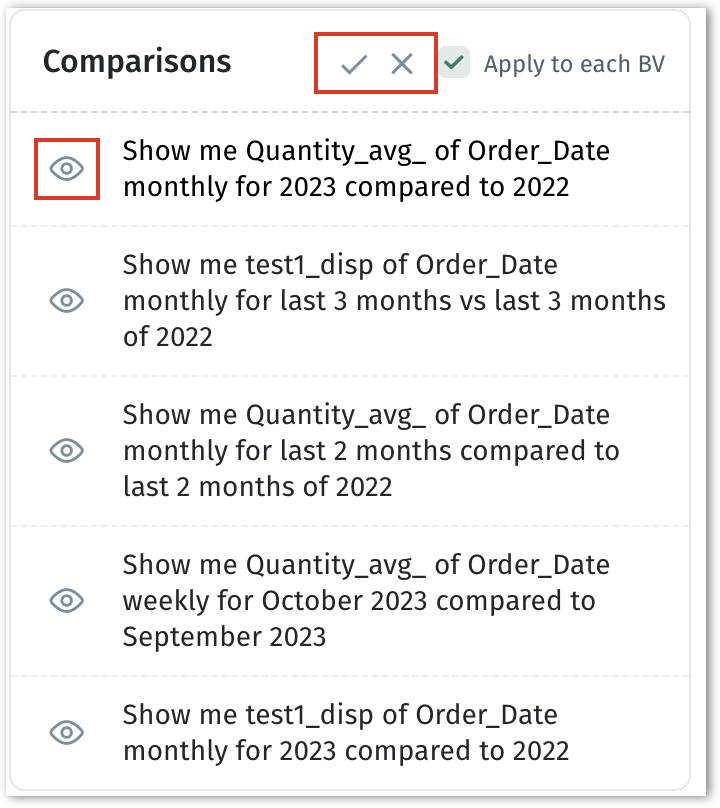The image size is (720, 808).
Task: Toggle visibility of test1_disp last 3 months comparison
Action: pyautogui.click(x=67, y=300)
